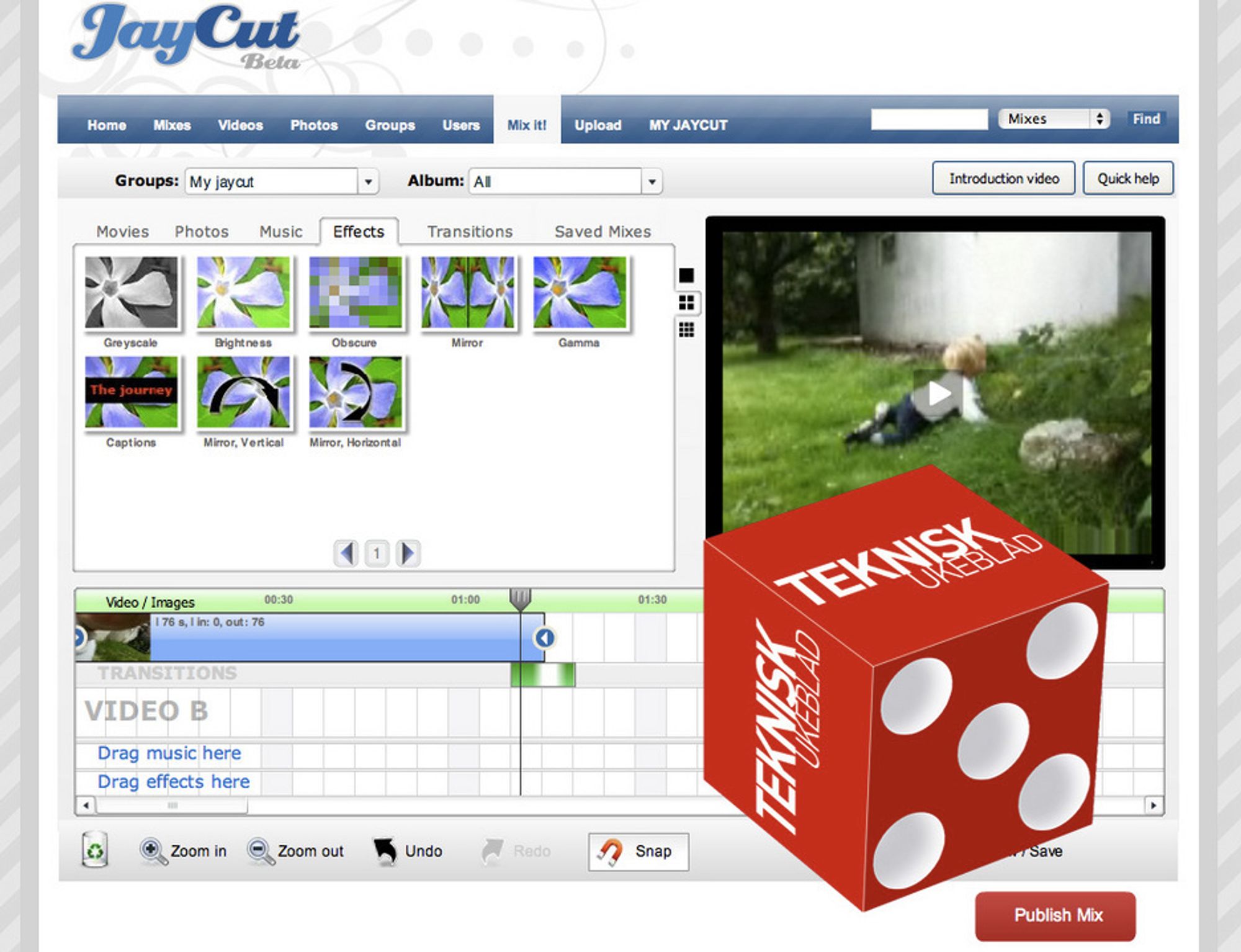Click the Find button
The height and width of the screenshot is (952, 1241).
coord(1146,119)
